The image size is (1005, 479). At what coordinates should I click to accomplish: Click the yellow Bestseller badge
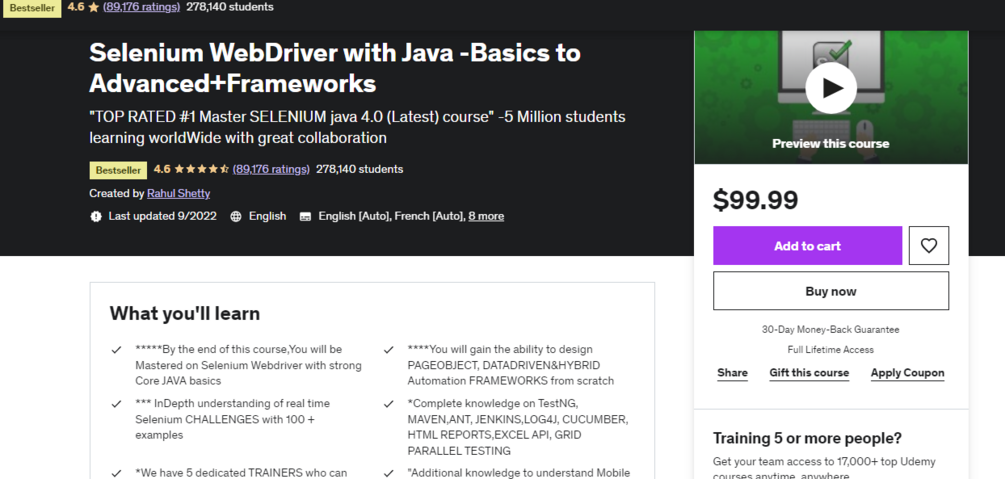(x=118, y=170)
